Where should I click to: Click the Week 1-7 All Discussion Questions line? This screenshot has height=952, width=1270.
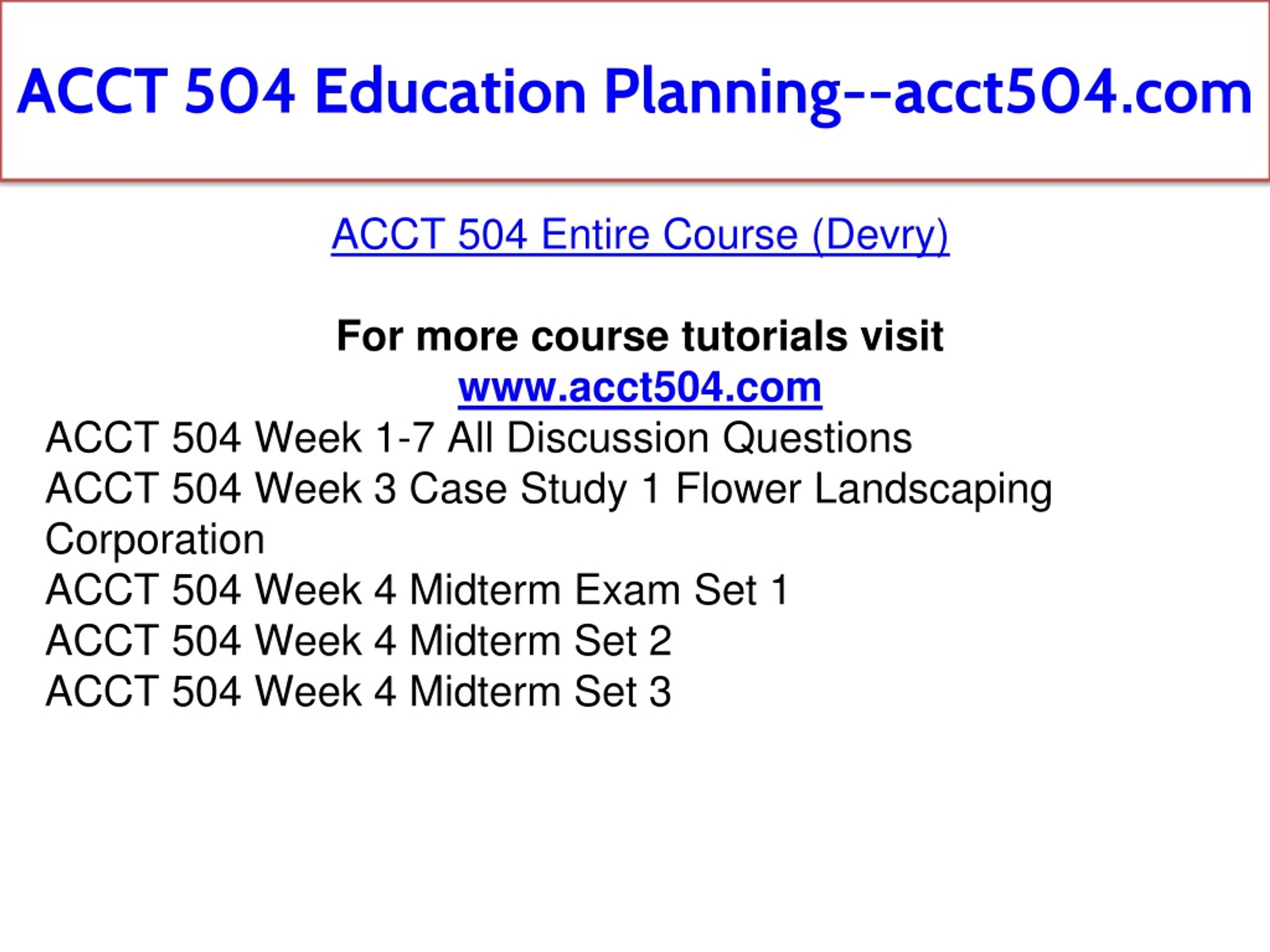[479, 438]
